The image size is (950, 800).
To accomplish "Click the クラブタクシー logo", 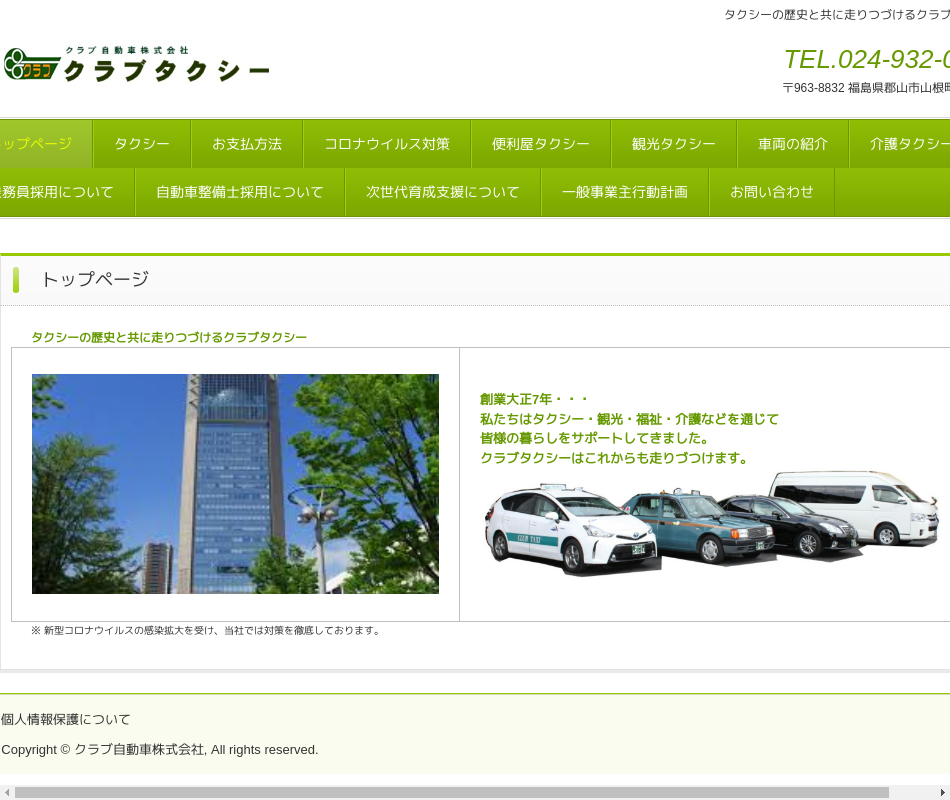I will tap(137, 65).
